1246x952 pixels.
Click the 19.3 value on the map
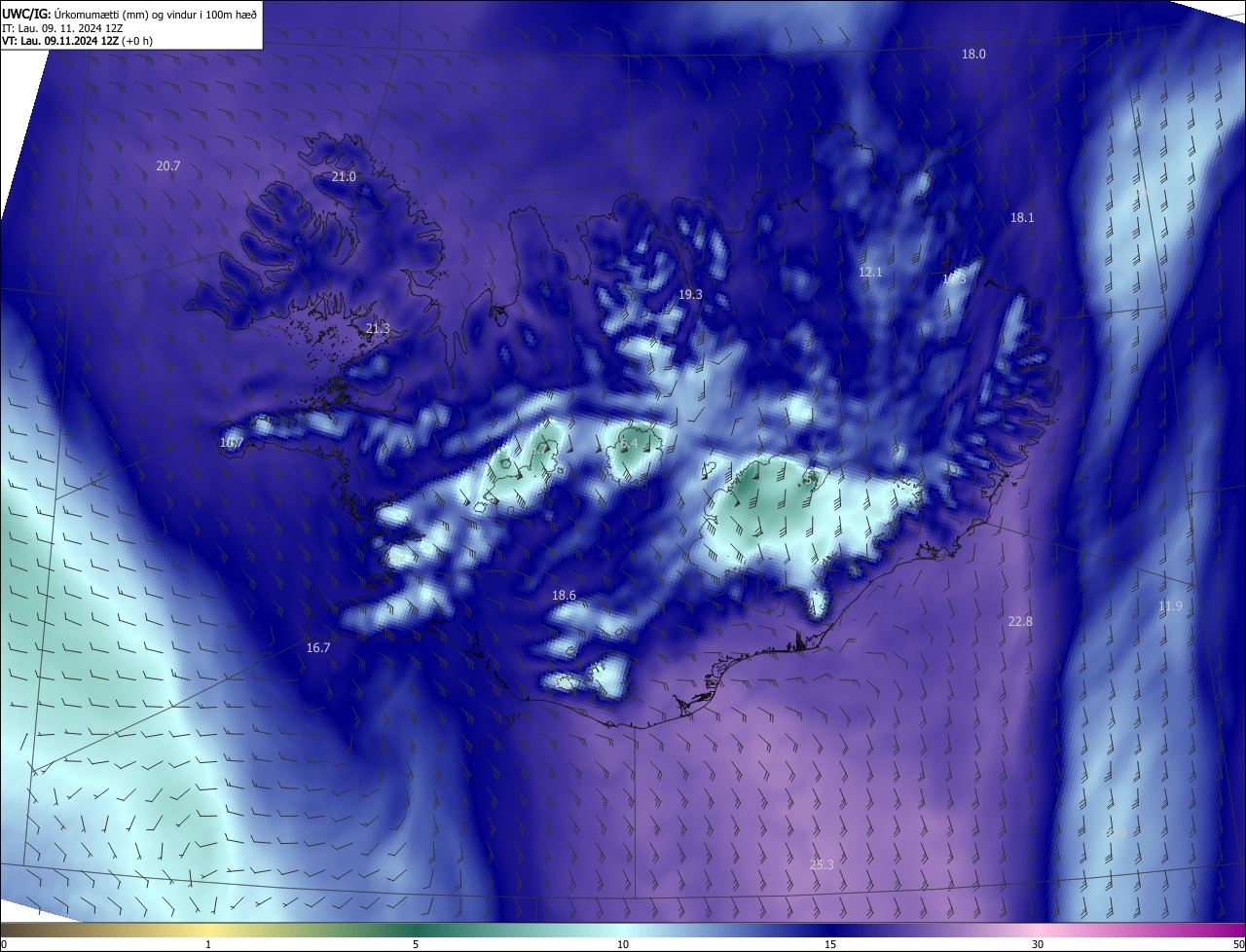690,294
